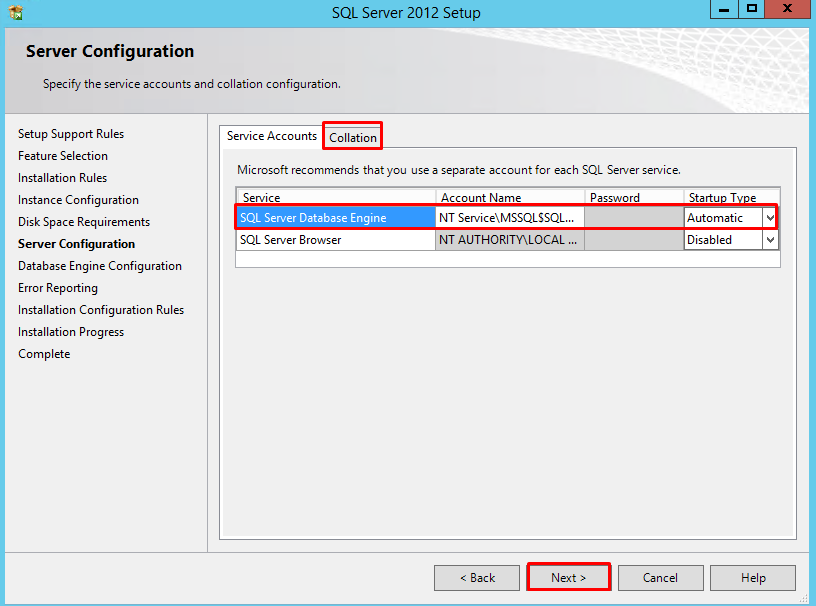
Task: Click the NT Service\MSSQL$SQL account name cell
Action: pos(509,218)
